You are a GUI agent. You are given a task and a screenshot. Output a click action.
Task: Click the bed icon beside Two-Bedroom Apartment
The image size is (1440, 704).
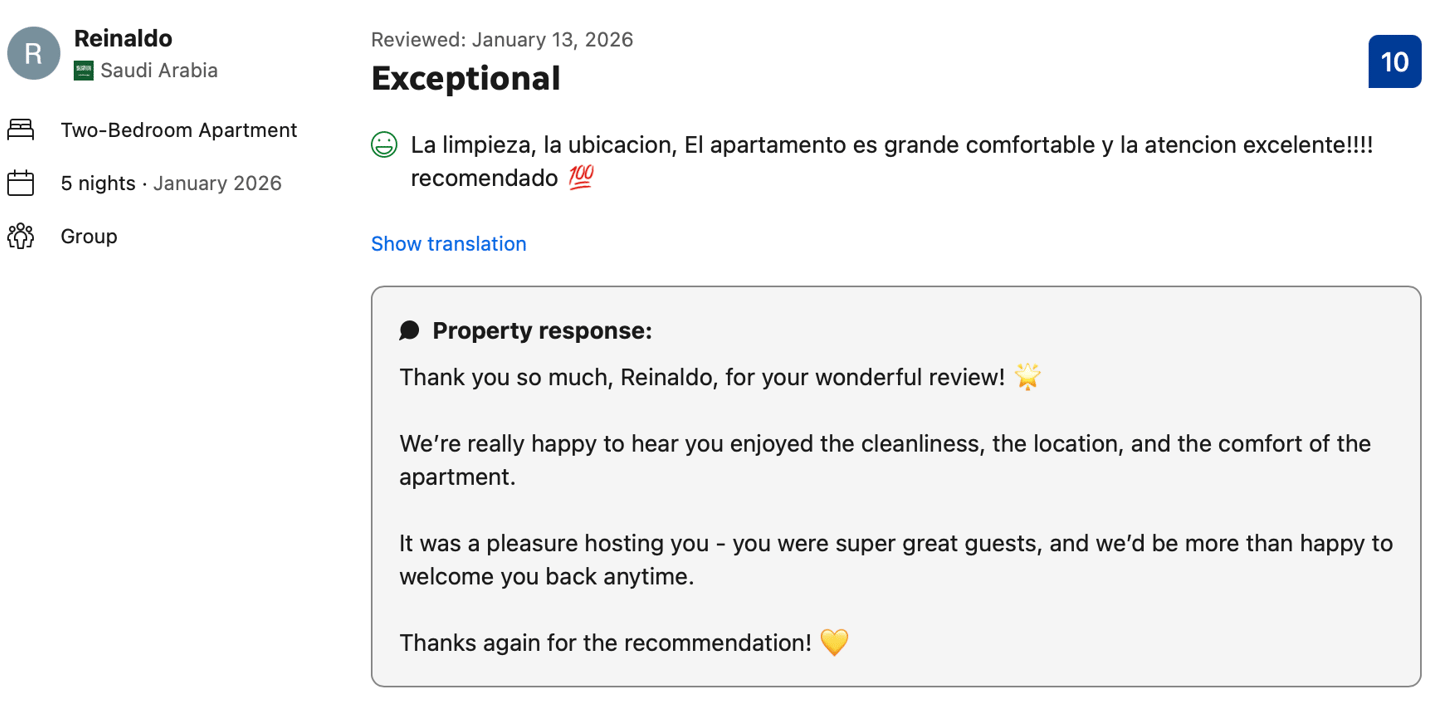point(21,130)
